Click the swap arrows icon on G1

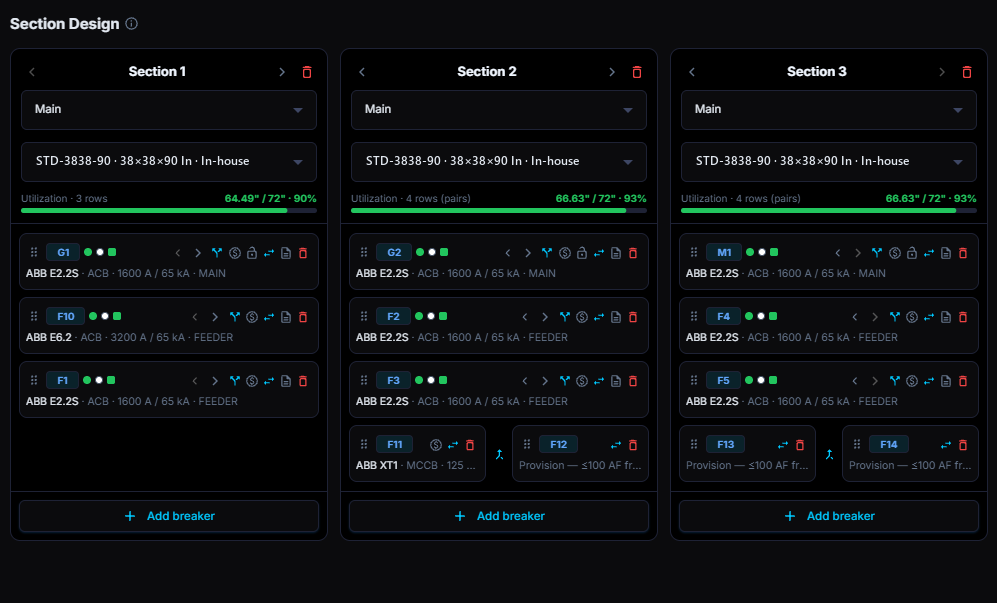[x=269, y=253]
